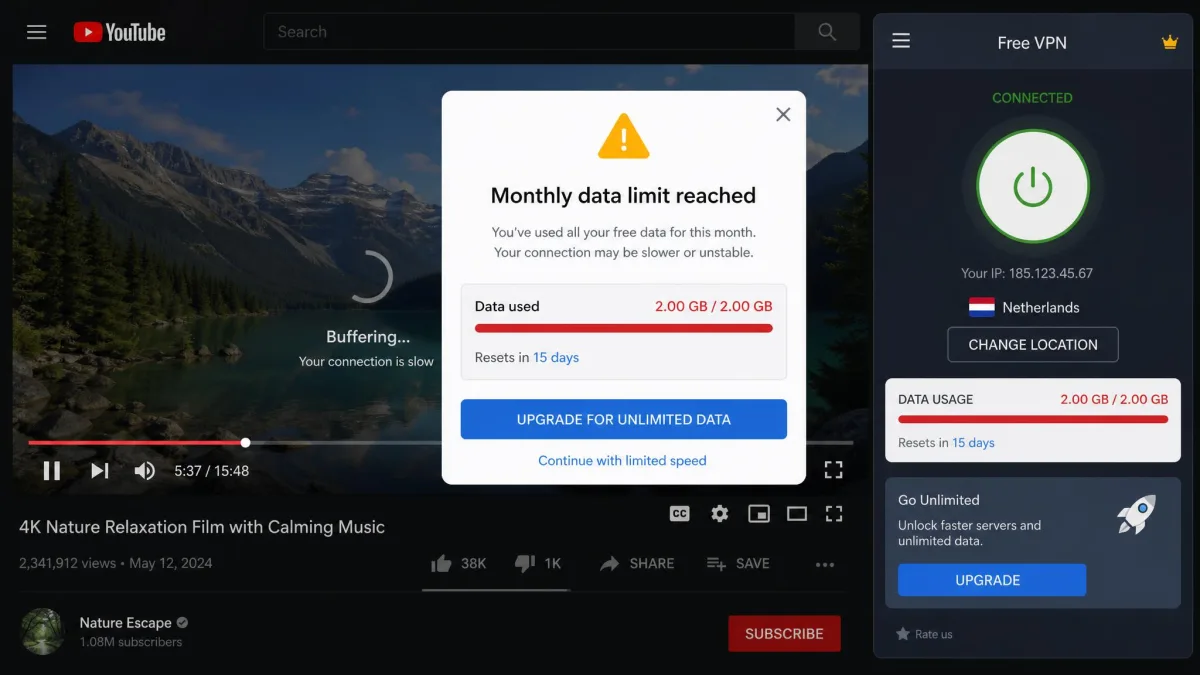
Task: Click the 2,341,912 views text
Action: (68, 563)
